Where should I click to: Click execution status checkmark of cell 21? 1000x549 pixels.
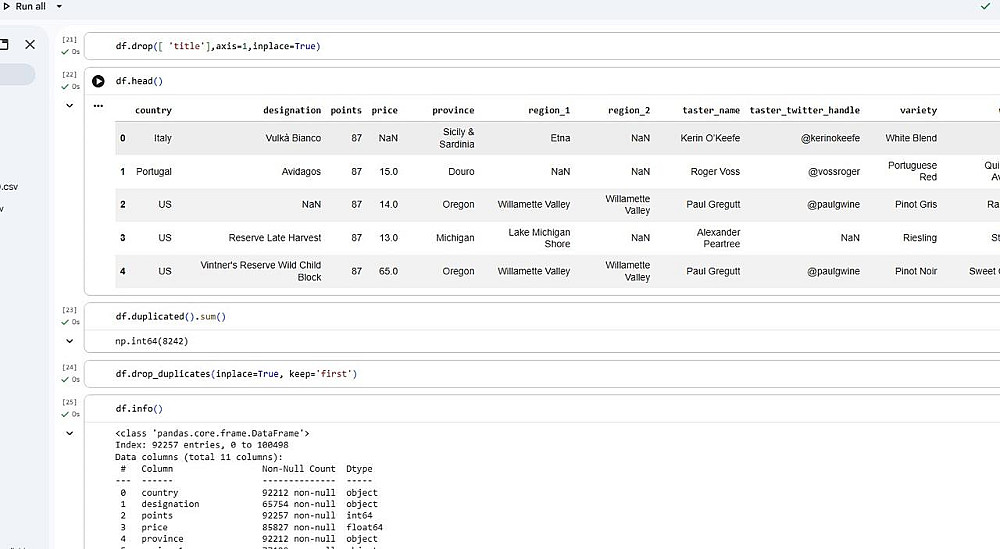tap(65, 51)
